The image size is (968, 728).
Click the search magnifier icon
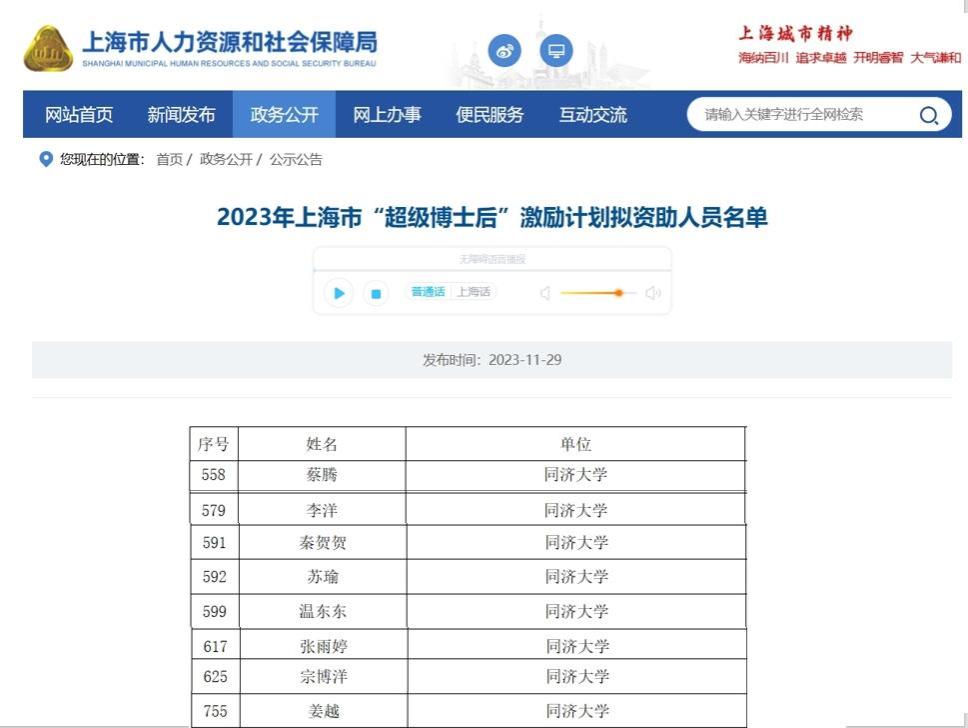929,115
